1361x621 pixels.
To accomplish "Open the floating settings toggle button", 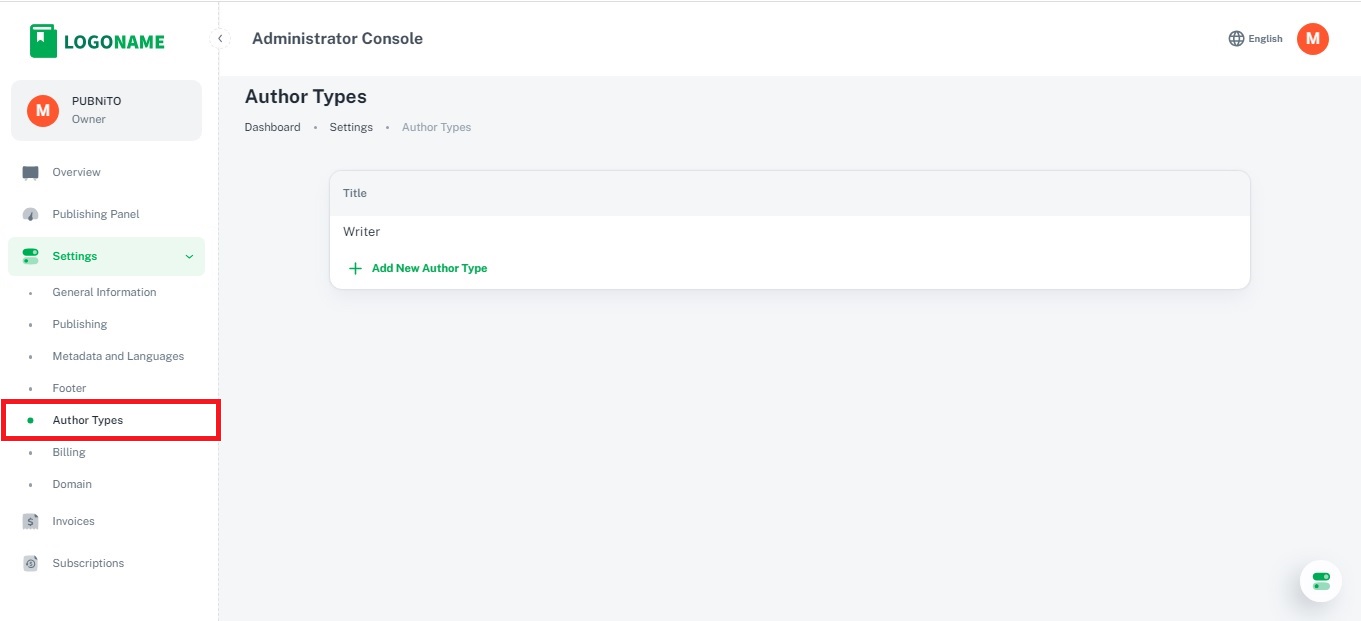I will (x=1320, y=581).
